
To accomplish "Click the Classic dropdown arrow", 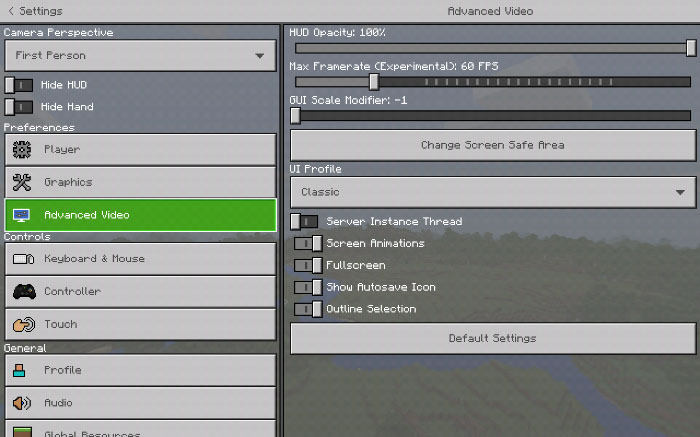I will [x=680, y=192].
